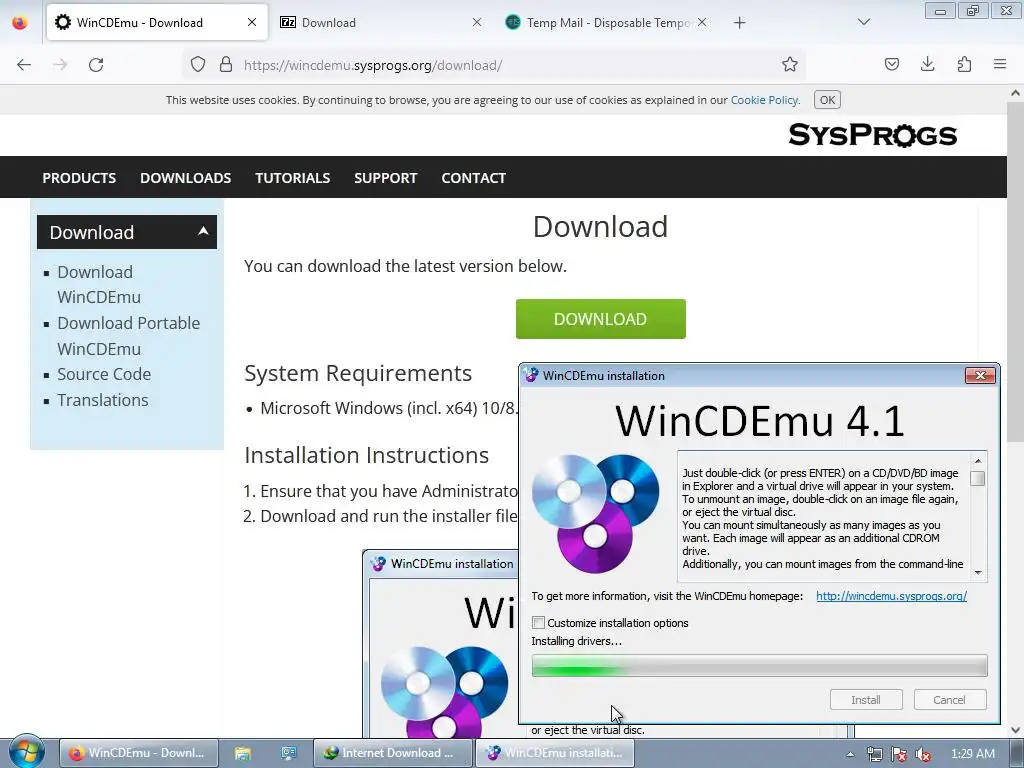This screenshot has height=768, width=1024.
Task: Collapse the Download sidebar section arrow
Action: tap(203, 231)
